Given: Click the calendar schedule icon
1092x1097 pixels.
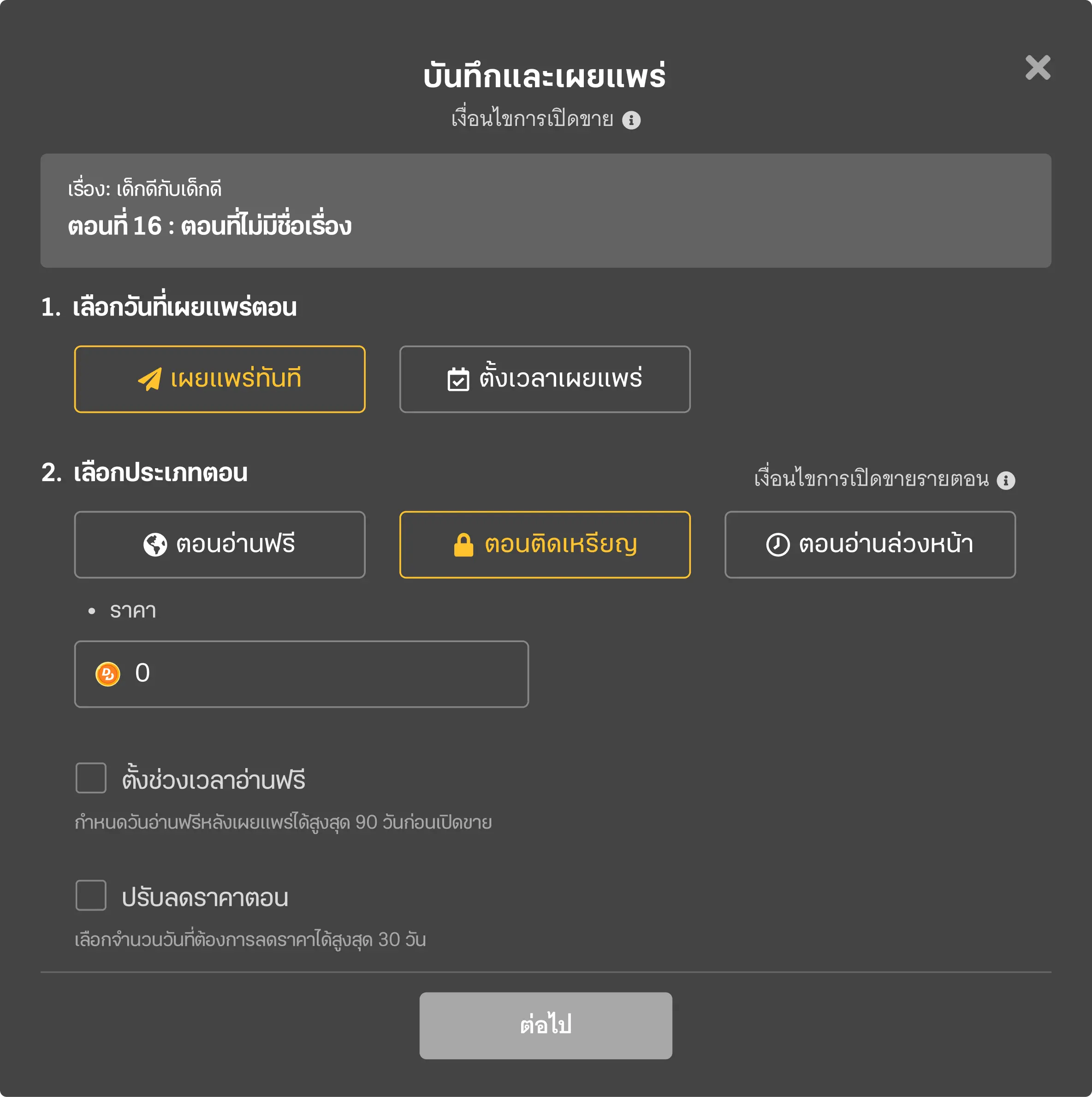Looking at the screenshot, I should click(x=458, y=380).
